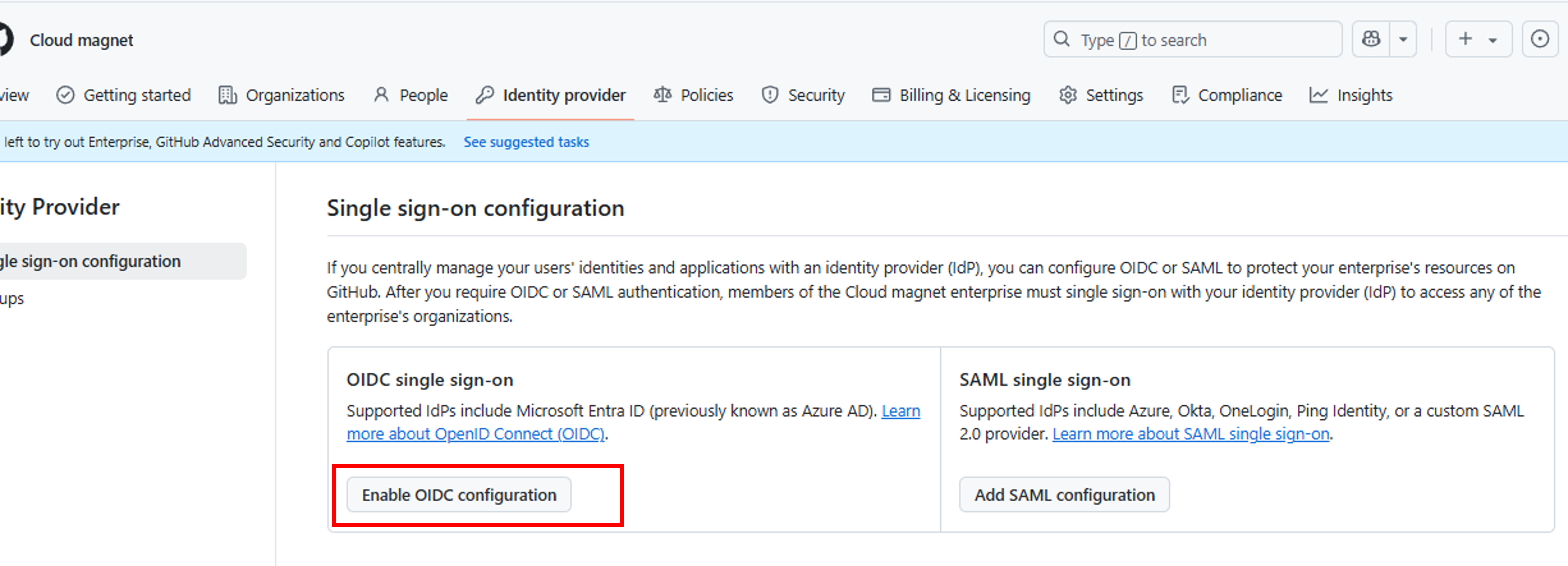Screen dimensions: 1568x566
Task: Select sign-on configuration sidebar item
Action: tap(122, 261)
